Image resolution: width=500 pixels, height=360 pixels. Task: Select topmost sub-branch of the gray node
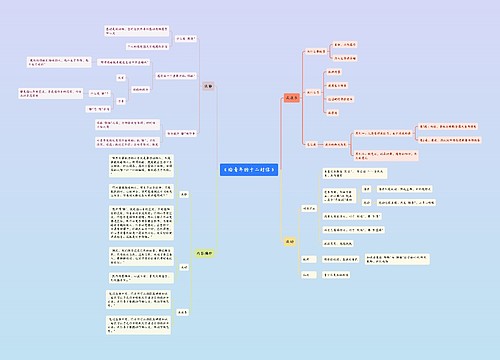point(185,39)
